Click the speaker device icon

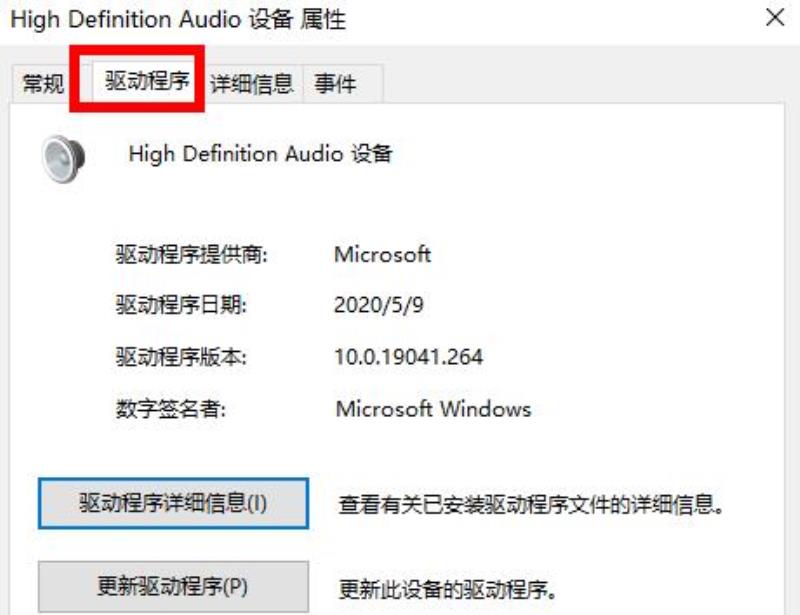coord(63,158)
